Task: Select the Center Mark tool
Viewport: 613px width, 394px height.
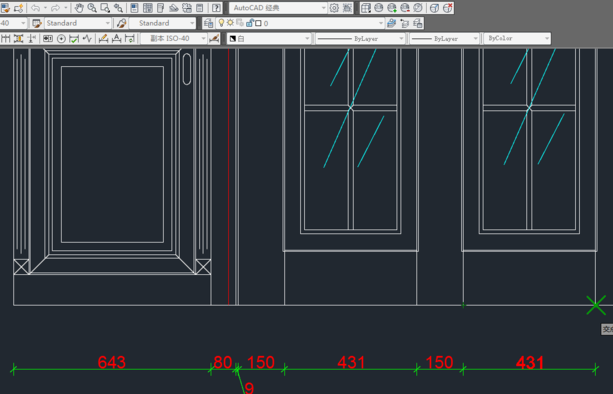Action: (61, 39)
